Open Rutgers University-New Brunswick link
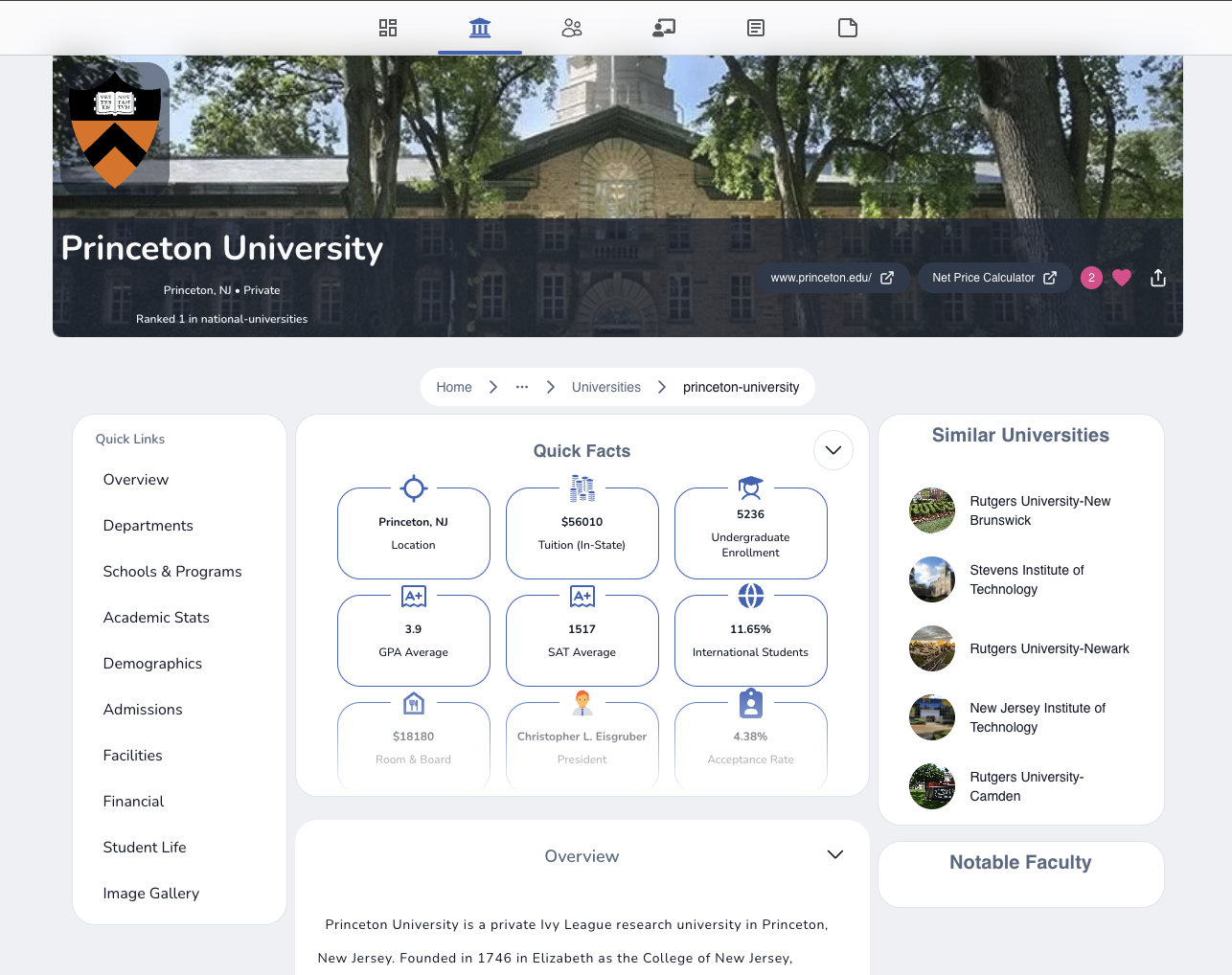 1040,510
